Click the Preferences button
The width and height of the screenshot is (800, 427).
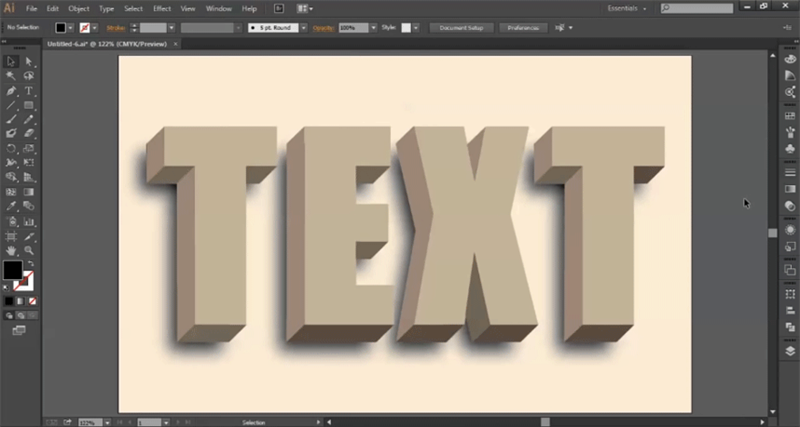click(523, 28)
